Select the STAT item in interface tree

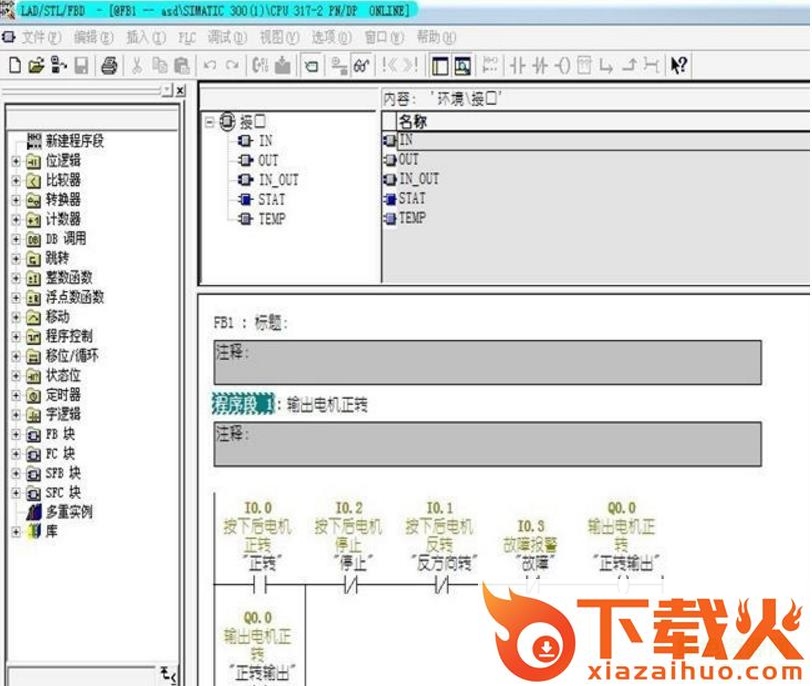tap(271, 199)
